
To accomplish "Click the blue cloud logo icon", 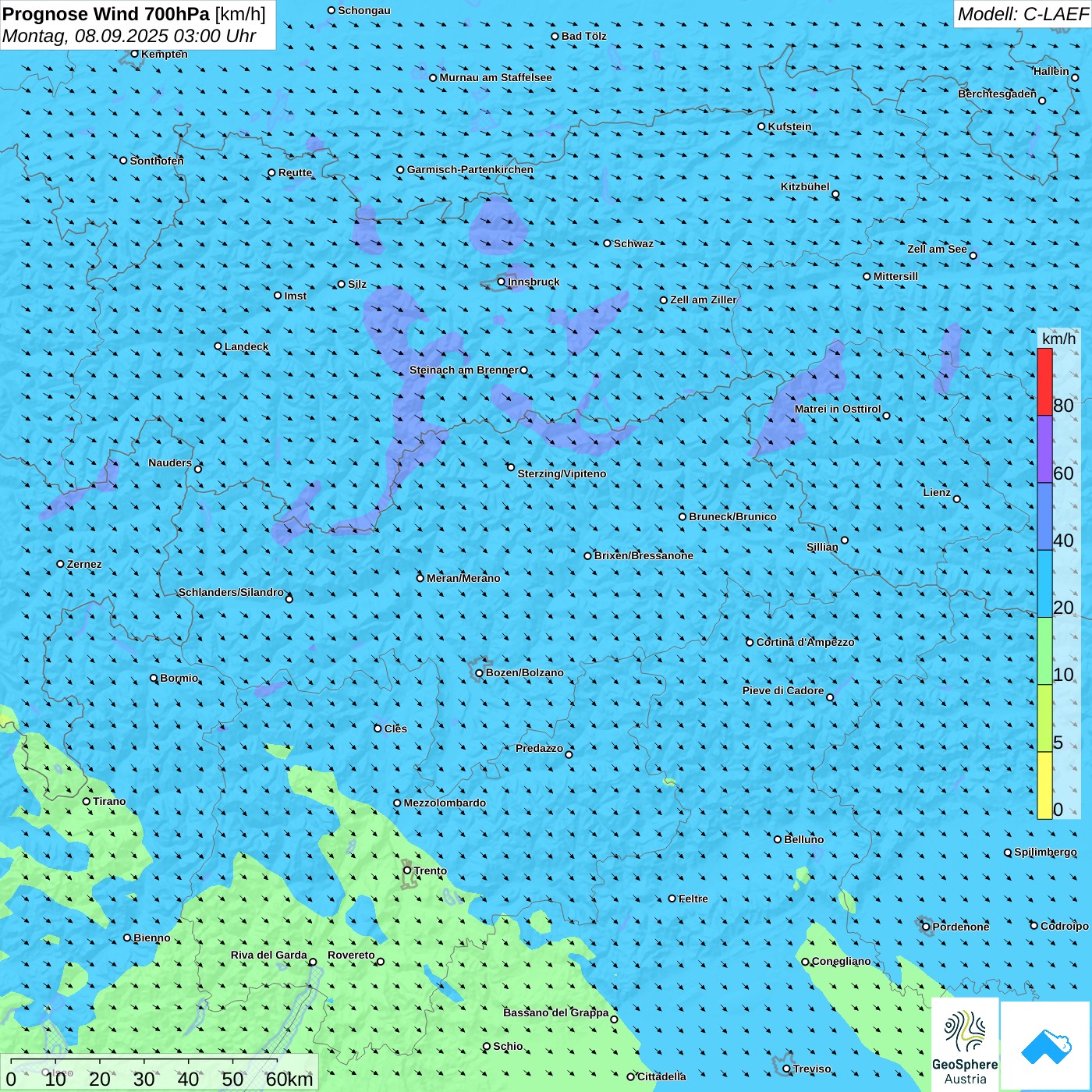I will click(x=1046, y=1047).
